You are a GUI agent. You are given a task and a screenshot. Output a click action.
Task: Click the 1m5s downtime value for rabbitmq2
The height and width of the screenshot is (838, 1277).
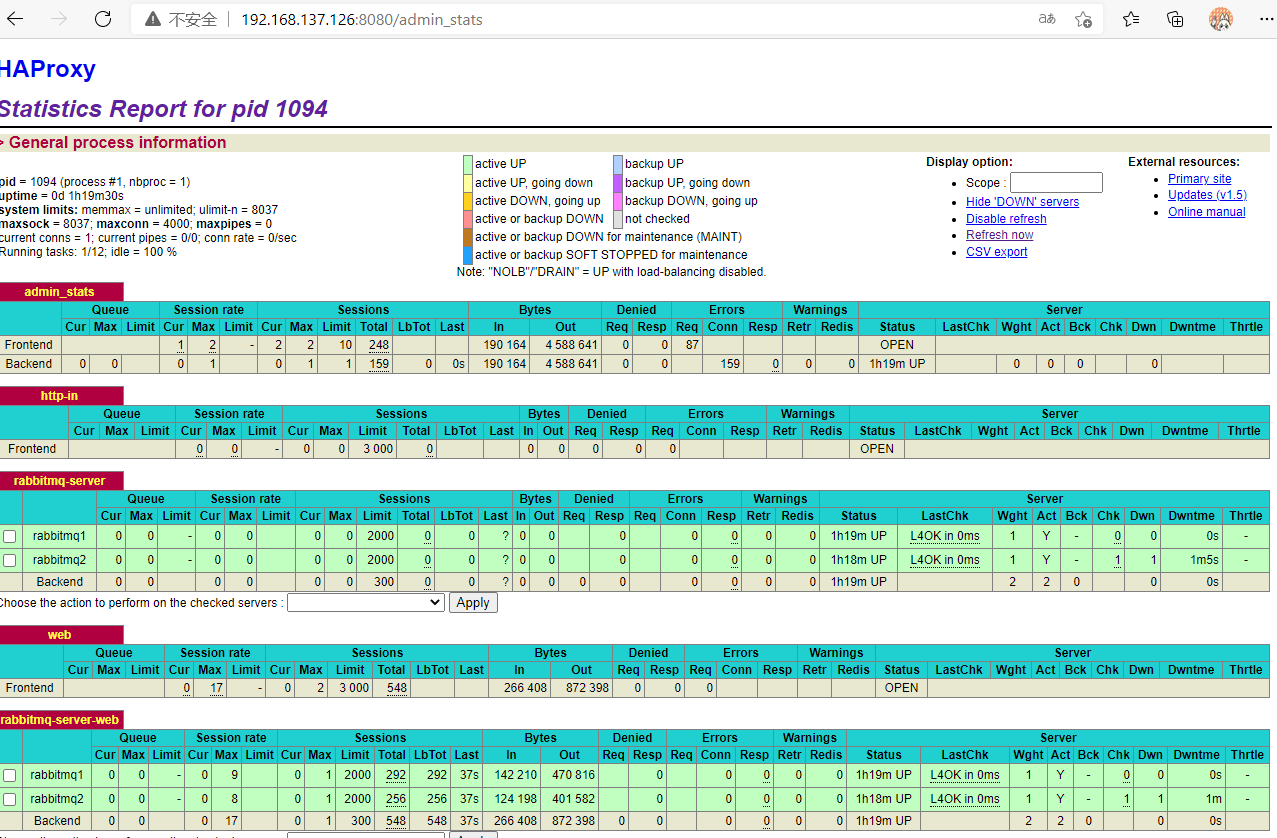[1204, 560]
